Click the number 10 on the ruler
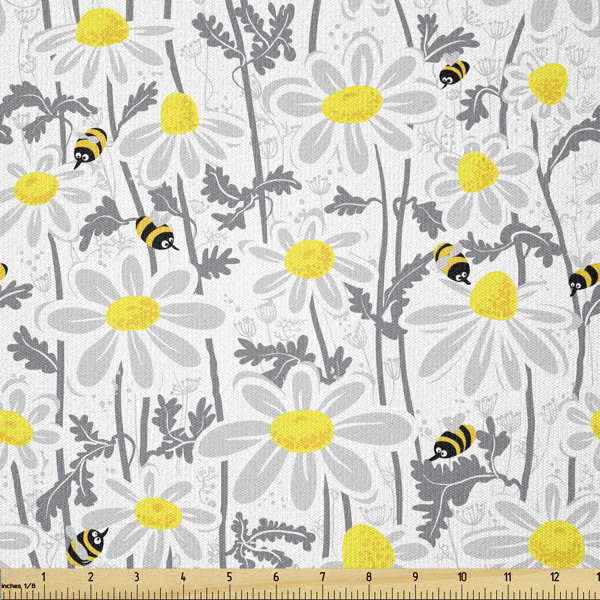 click(462, 577)
